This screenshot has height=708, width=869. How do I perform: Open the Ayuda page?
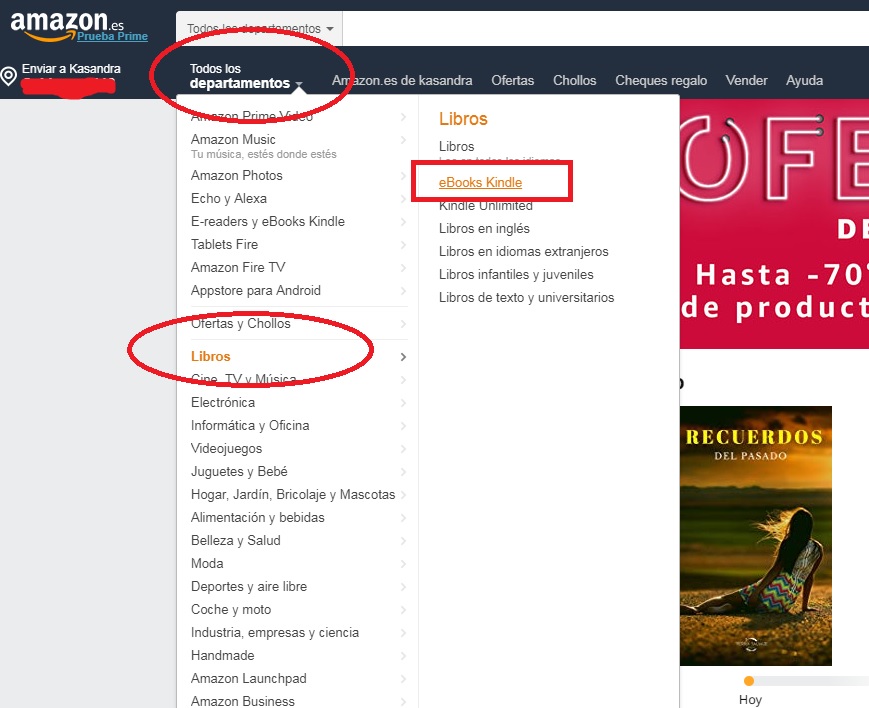[x=804, y=79]
